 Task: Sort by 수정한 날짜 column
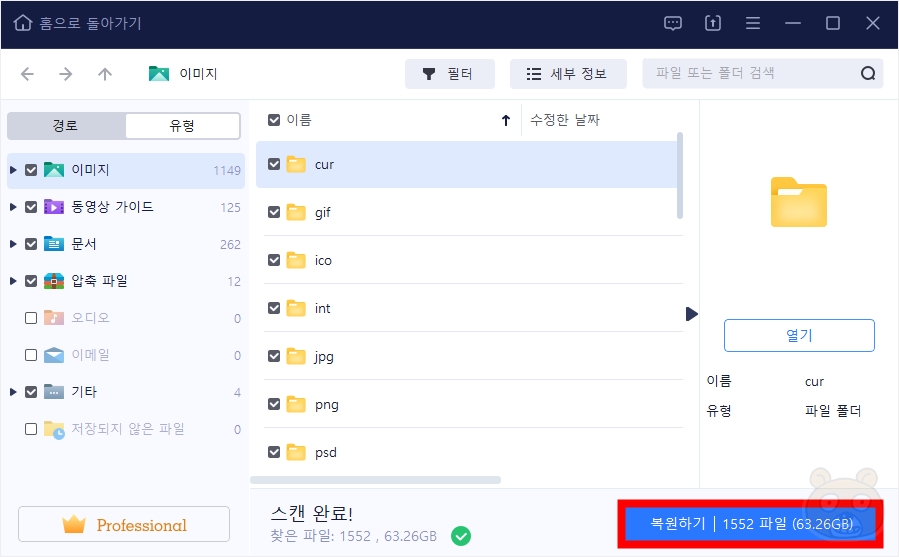pyautogui.click(x=565, y=120)
